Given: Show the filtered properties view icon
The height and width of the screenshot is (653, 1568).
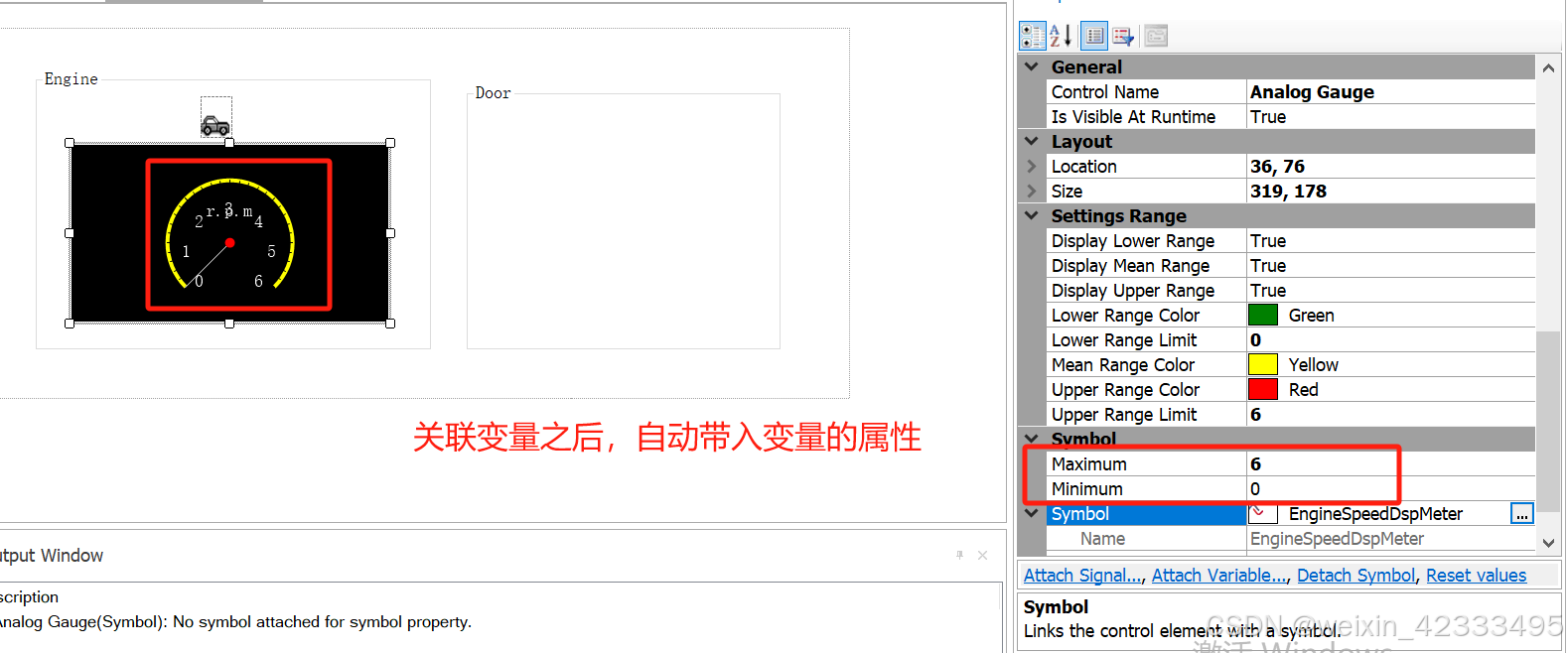Looking at the screenshot, I should 1123,36.
